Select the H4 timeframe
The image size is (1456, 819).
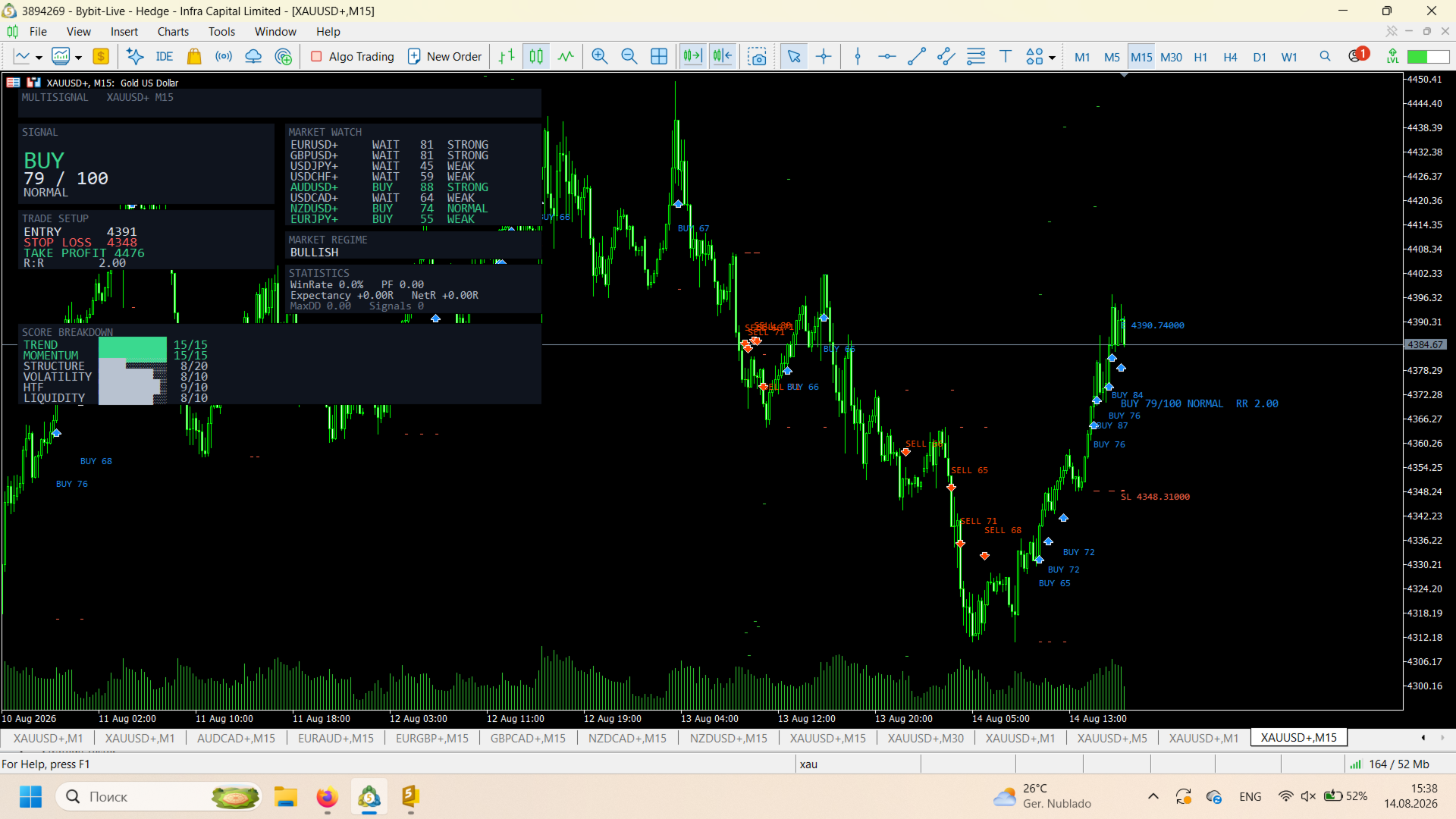tap(1230, 57)
